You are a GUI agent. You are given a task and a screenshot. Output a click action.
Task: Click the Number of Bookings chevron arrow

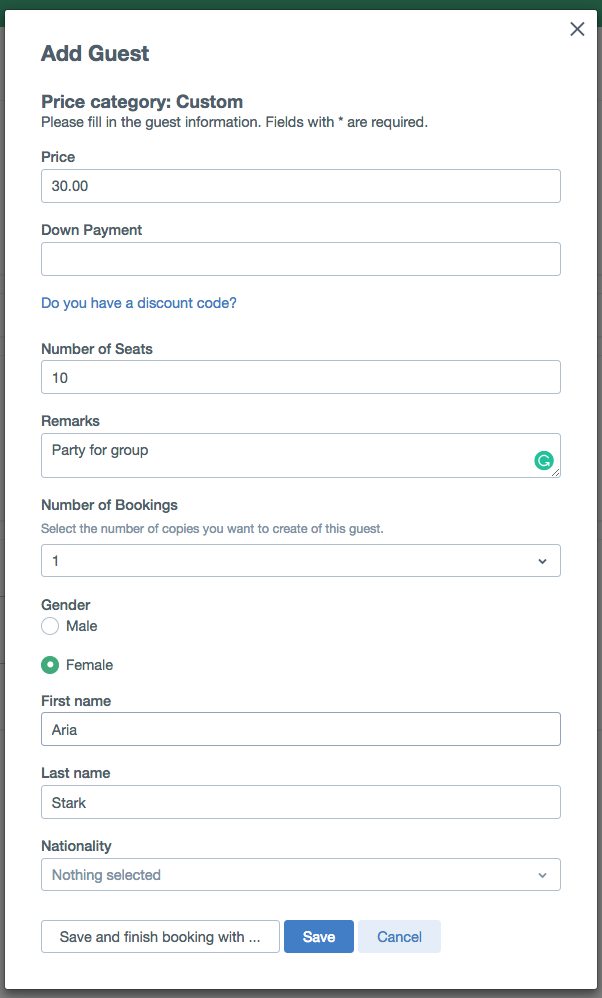[542, 561]
